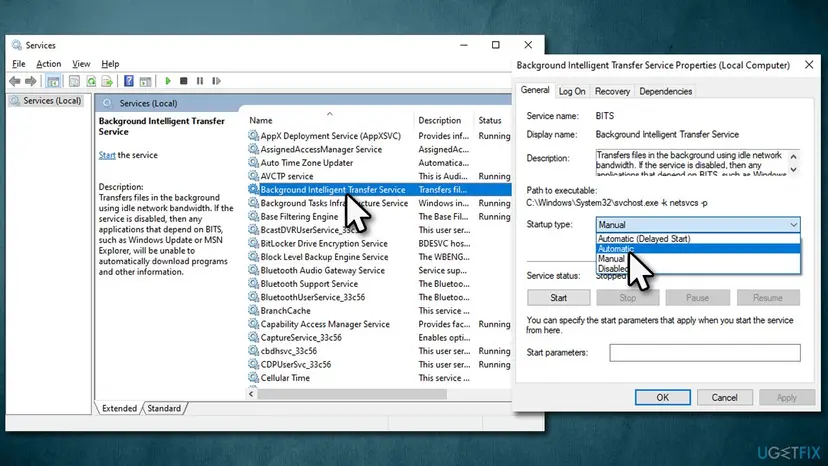This screenshot has width=828, height=466.
Task: Click the Start button in Properties dialog
Action: point(558,298)
